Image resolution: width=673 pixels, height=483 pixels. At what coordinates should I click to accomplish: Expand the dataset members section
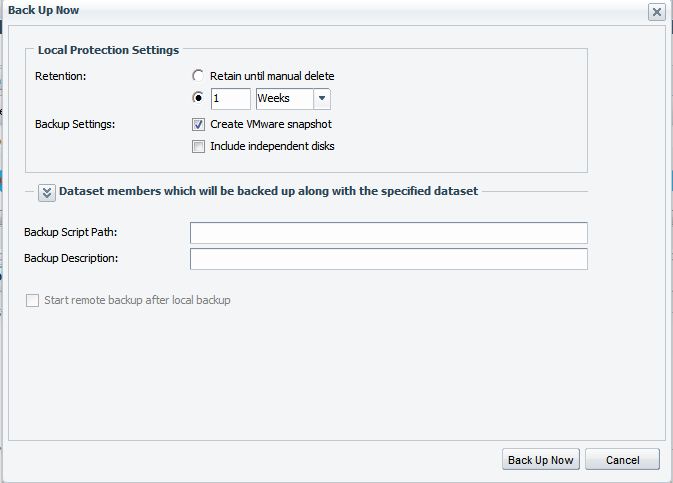click(x=47, y=192)
